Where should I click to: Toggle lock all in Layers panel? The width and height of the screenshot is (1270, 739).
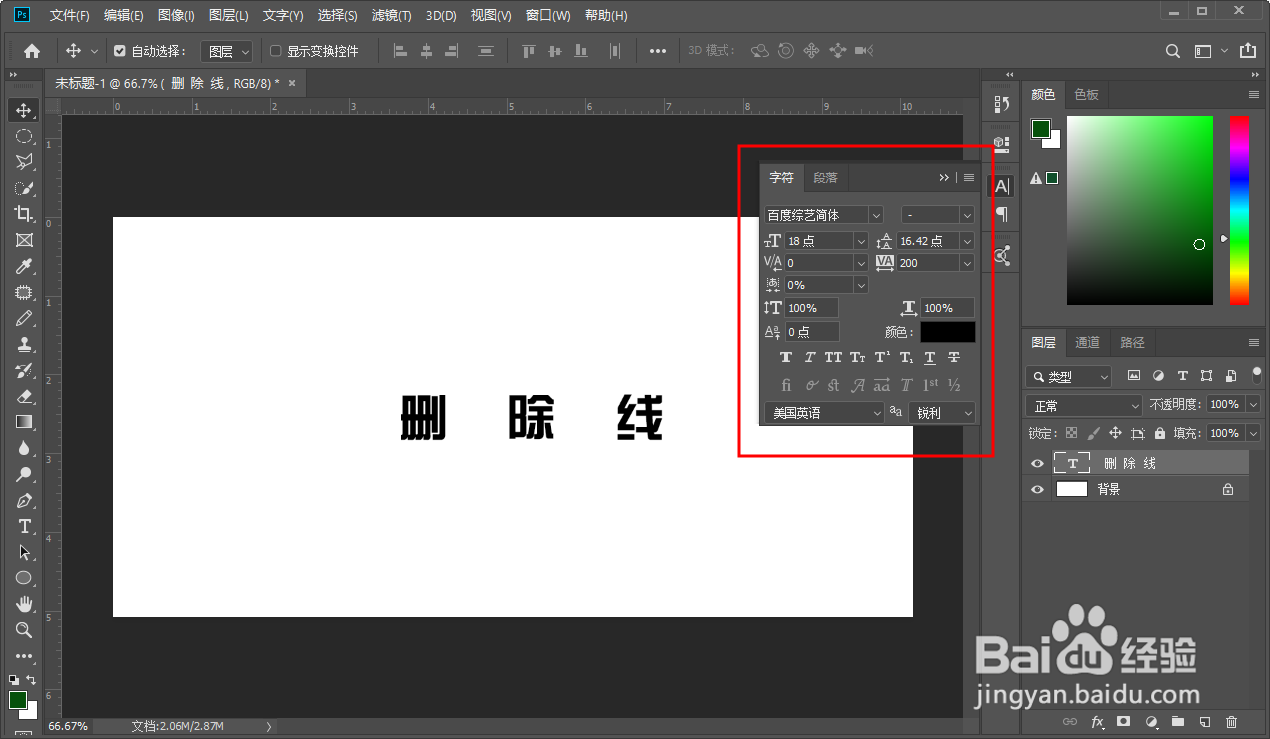pos(1160,433)
